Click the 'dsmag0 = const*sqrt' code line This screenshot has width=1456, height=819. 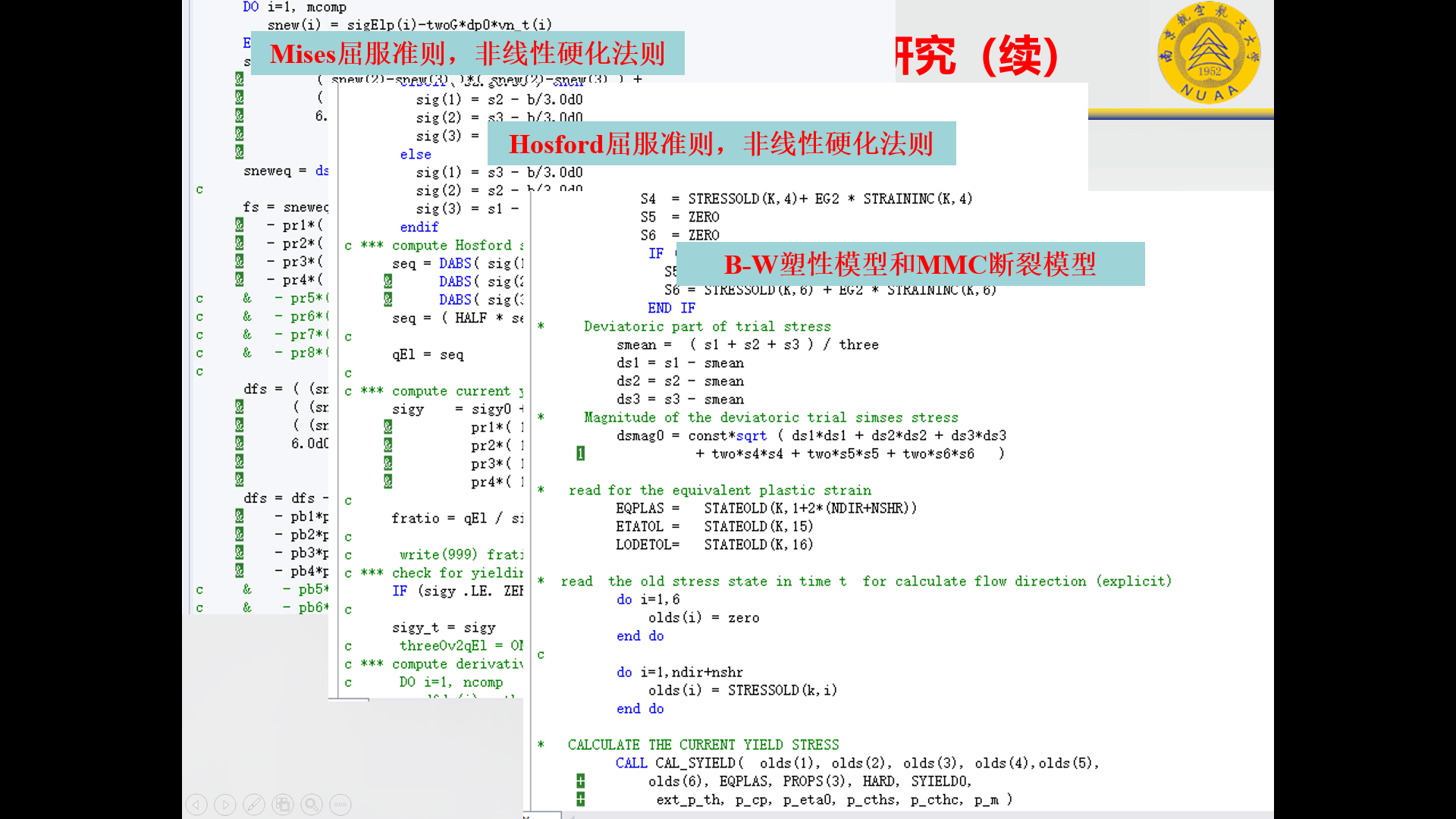[x=811, y=436]
